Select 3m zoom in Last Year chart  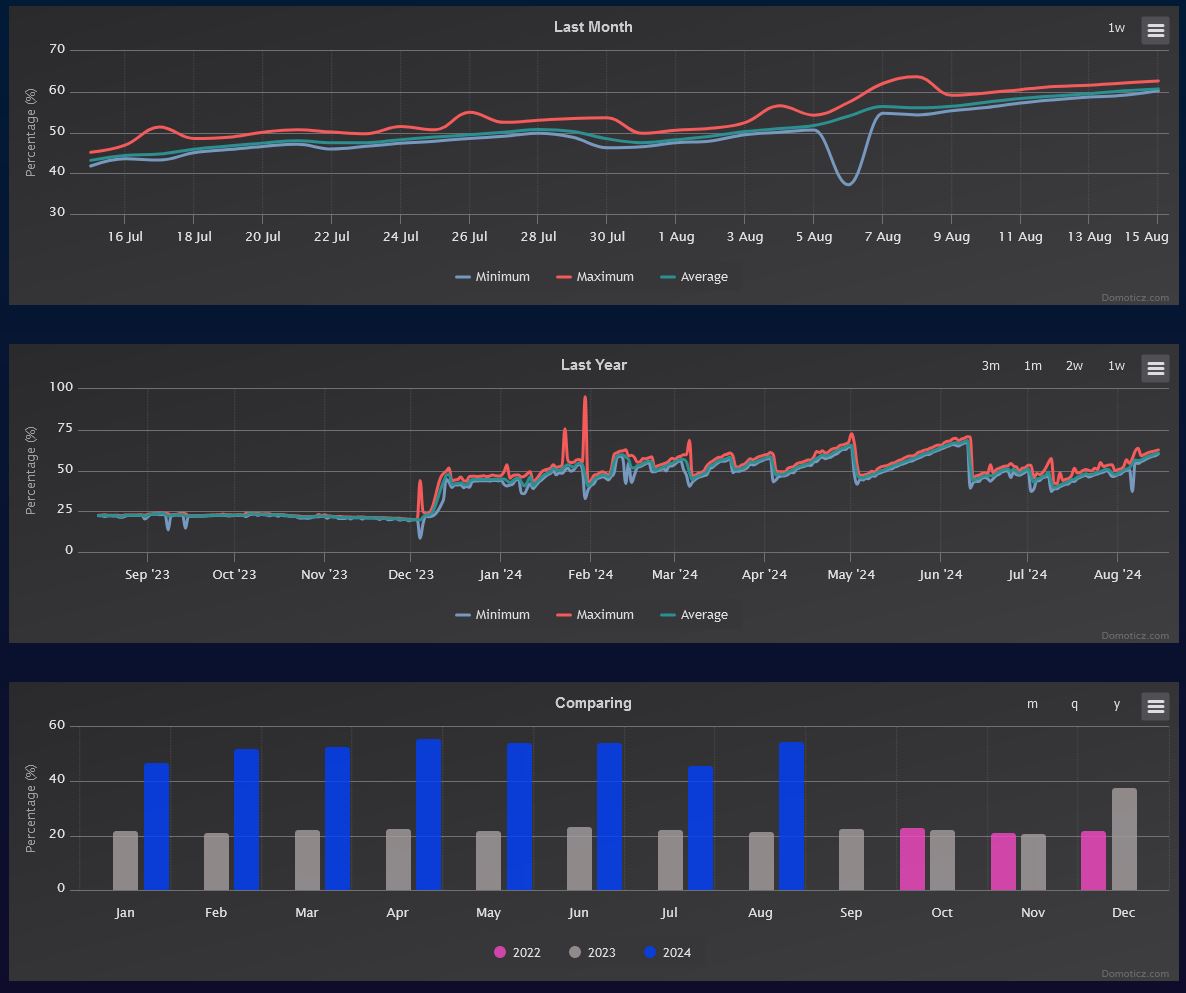coord(990,366)
